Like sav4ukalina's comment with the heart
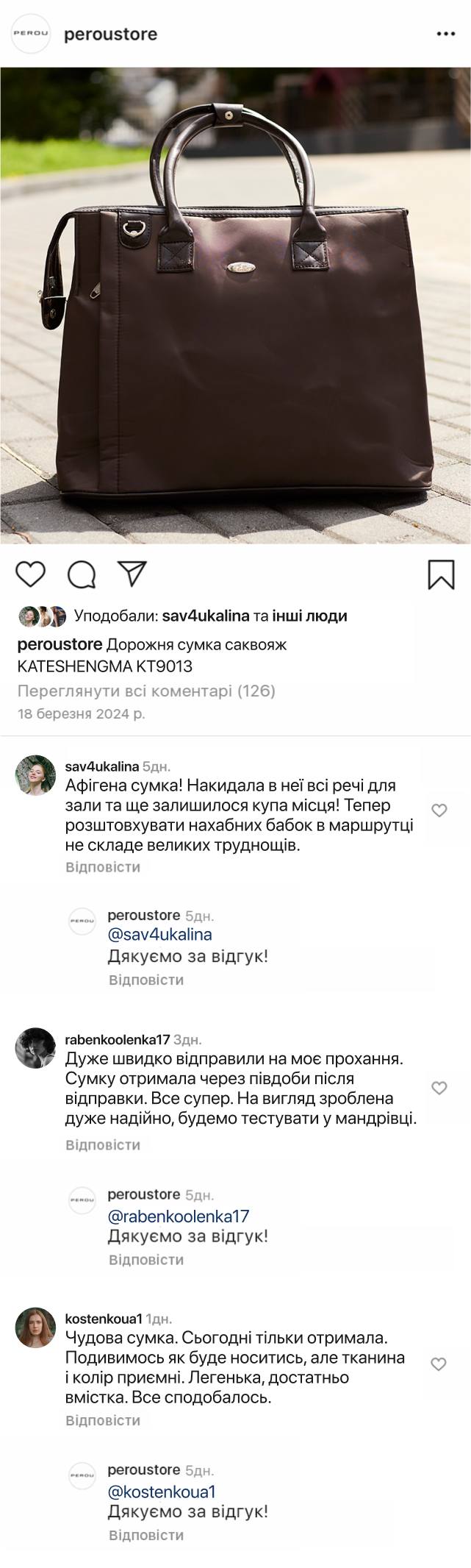This screenshot has width=471, height=1568. (439, 810)
